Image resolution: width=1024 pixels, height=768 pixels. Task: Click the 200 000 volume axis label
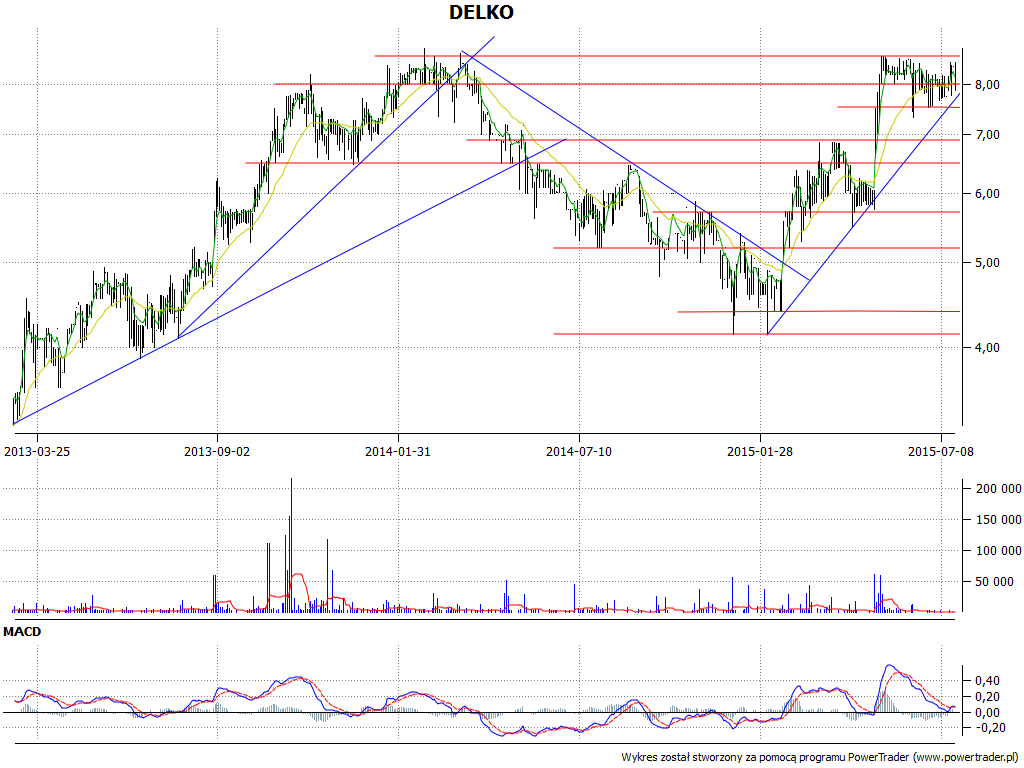click(998, 488)
